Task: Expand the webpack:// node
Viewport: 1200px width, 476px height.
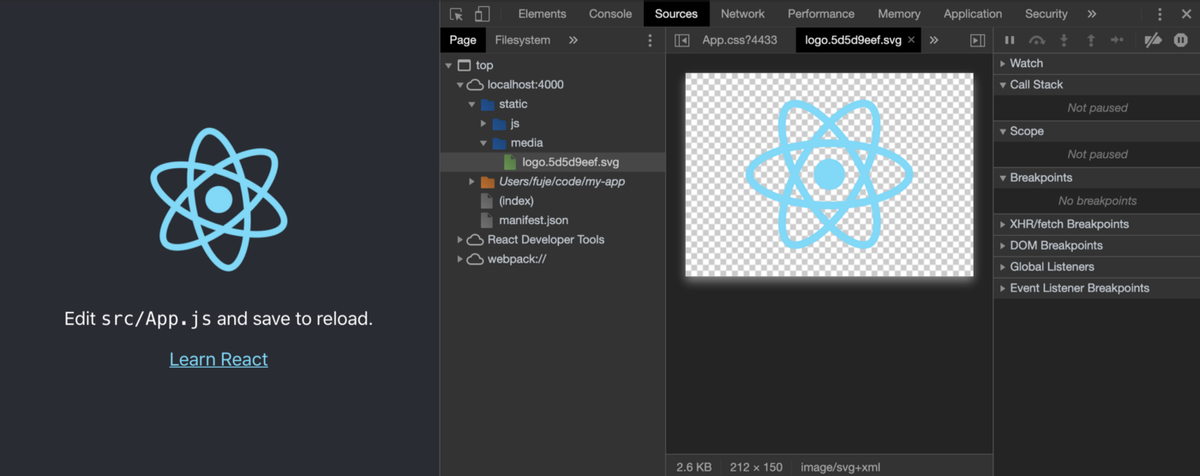Action: (x=460, y=259)
